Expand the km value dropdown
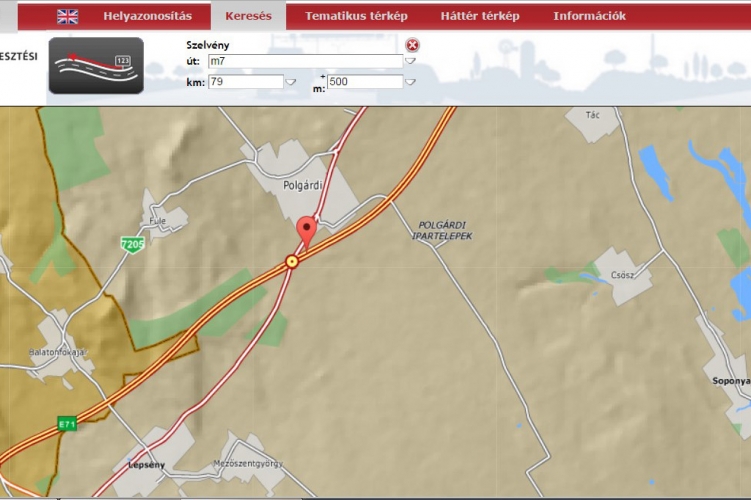Viewport: 751px width, 500px height. point(291,83)
